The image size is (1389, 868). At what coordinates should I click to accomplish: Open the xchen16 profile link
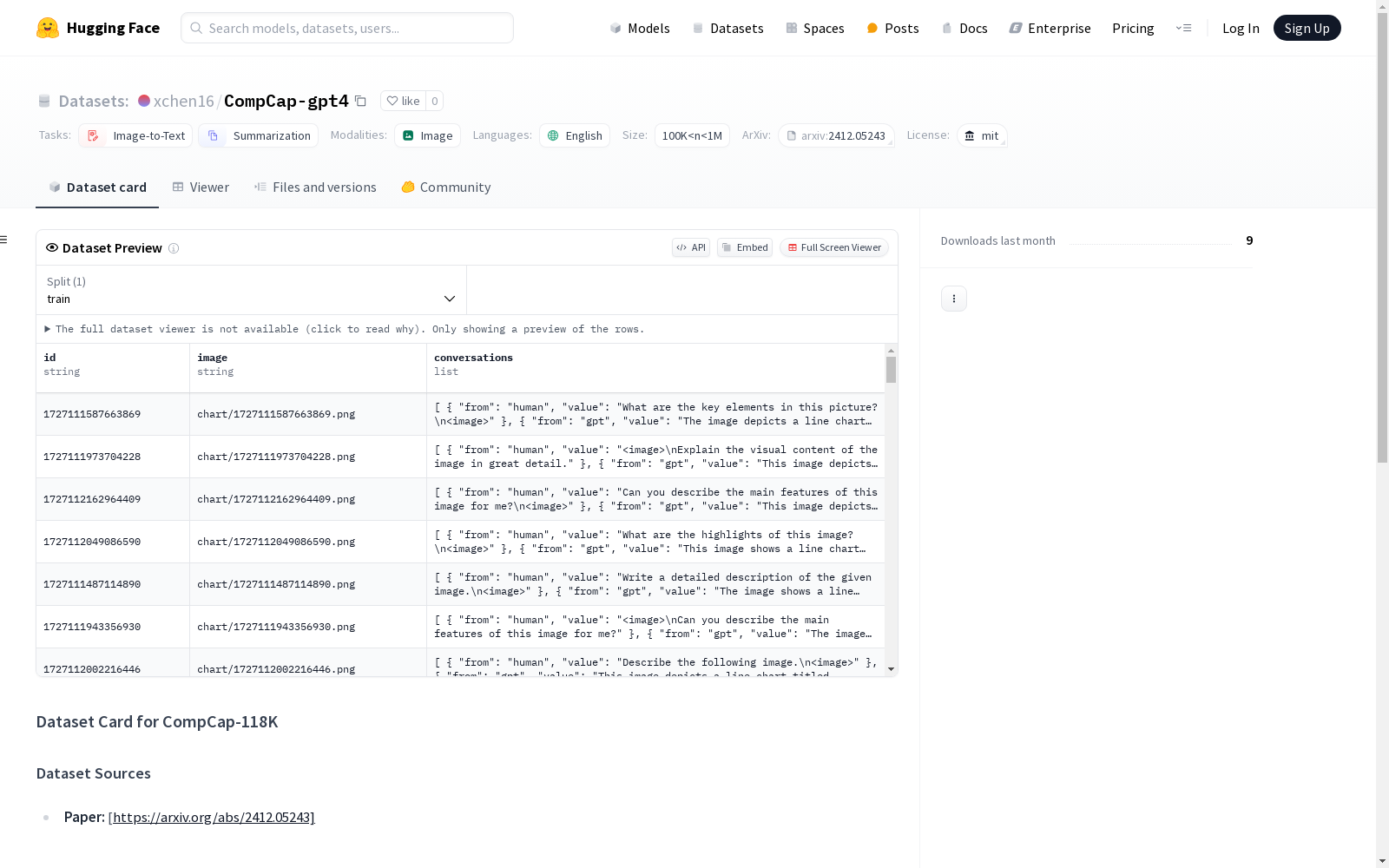(184, 101)
